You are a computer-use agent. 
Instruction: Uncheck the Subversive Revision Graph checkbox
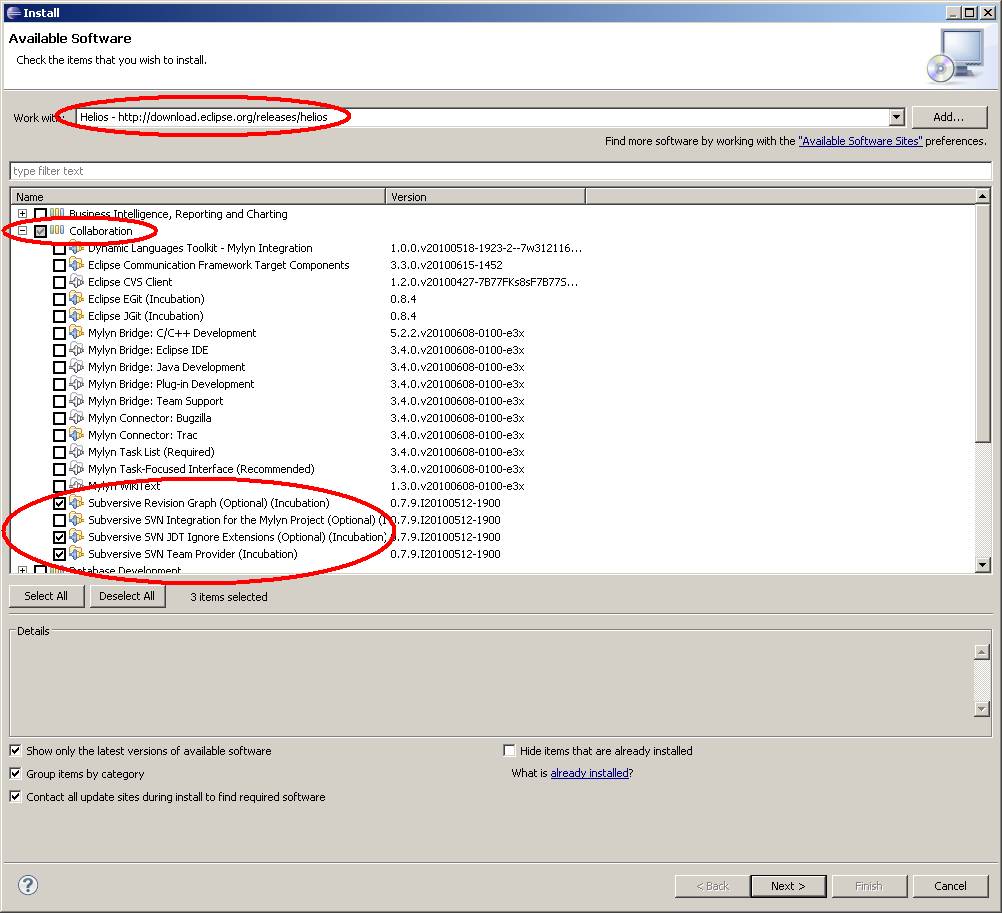coord(59,503)
